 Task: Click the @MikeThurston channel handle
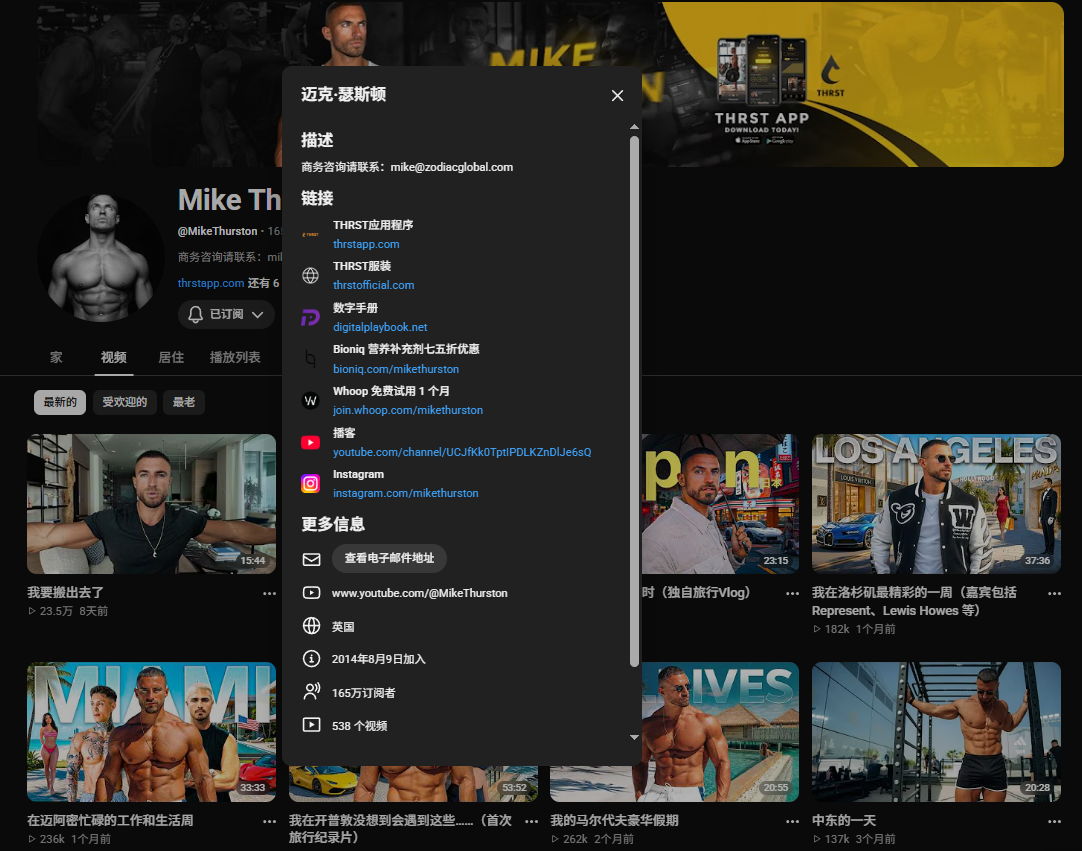click(x=217, y=231)
